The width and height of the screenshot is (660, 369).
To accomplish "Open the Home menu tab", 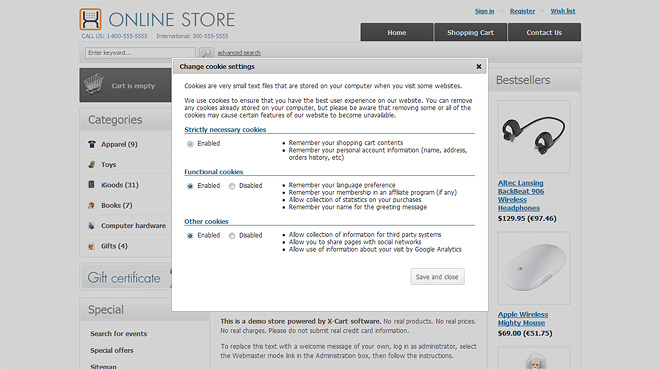I will tap(397, 32).
